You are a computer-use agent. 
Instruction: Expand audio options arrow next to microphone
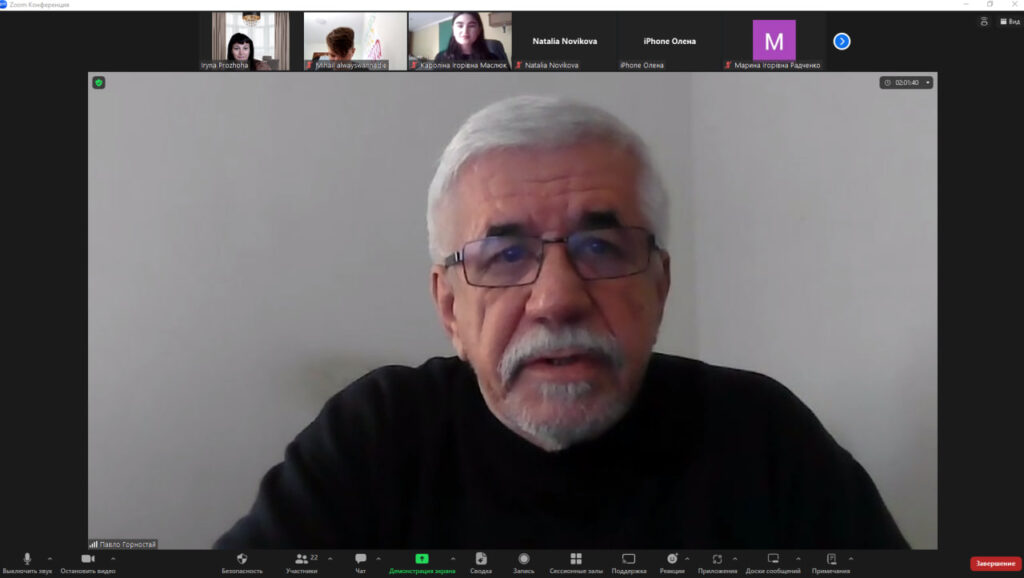[x=50, y=559]
